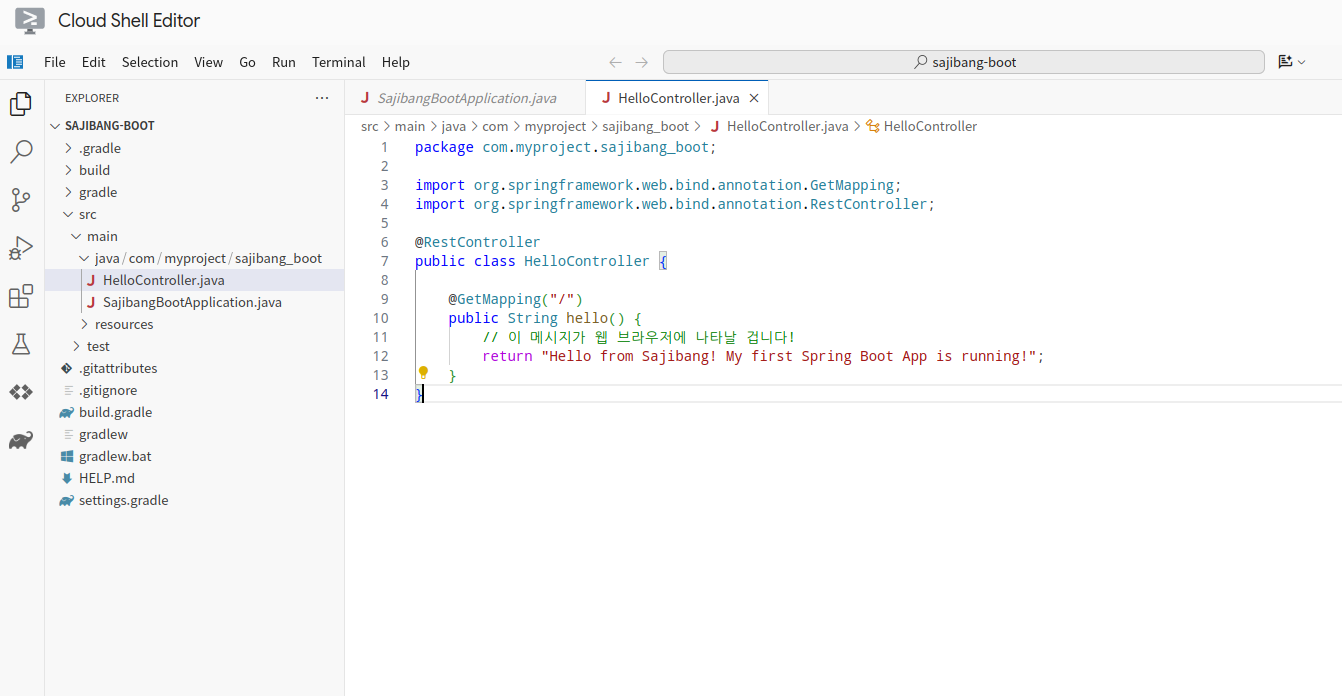
Task: Select the Gradle elephant icon in the sidebar
Action: [x=20, y=440]
